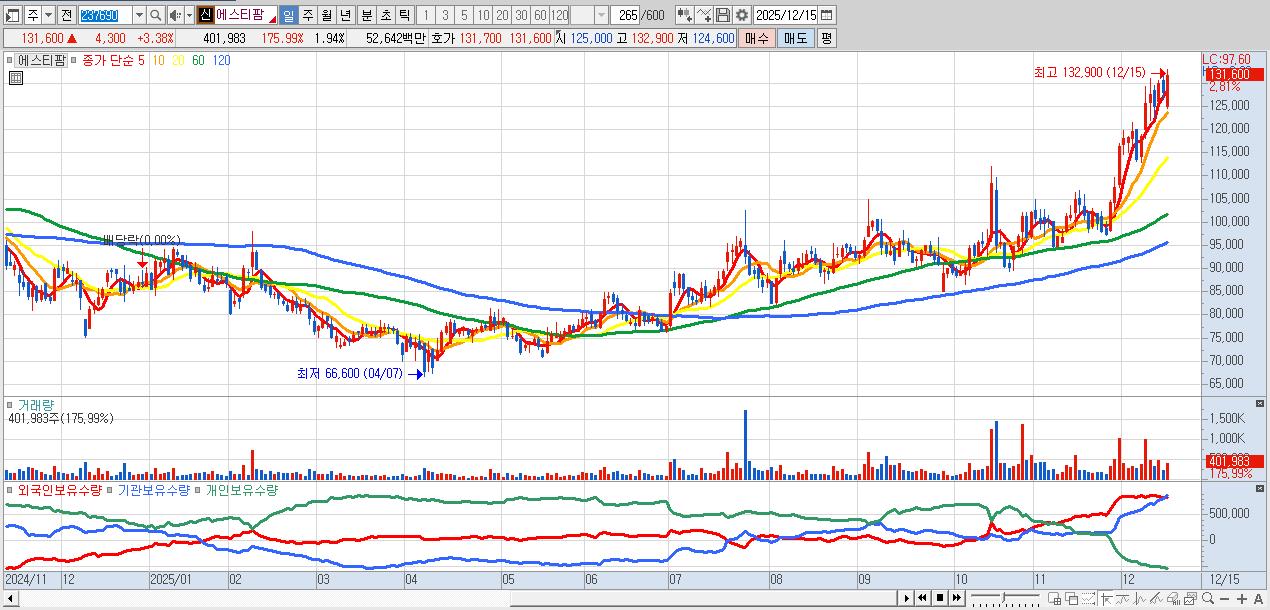Select the 30 interval button

tap(521, 15)
